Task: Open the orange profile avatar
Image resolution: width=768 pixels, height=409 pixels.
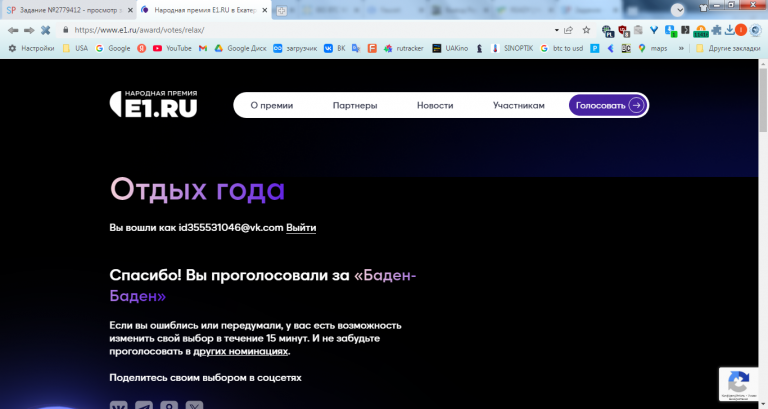Action: (741, 30)
